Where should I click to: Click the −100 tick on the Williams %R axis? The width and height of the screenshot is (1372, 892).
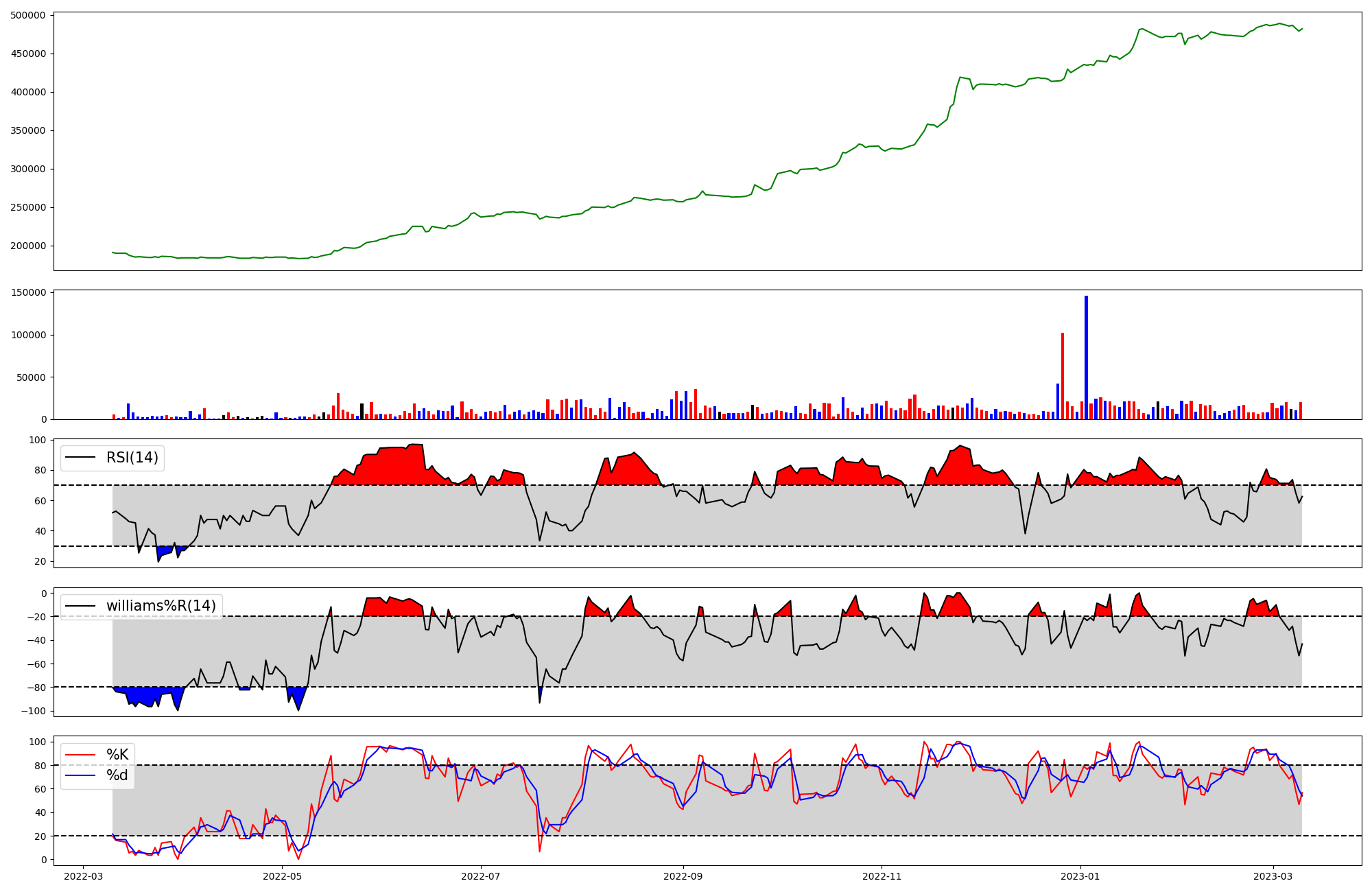tap(33, 711)
